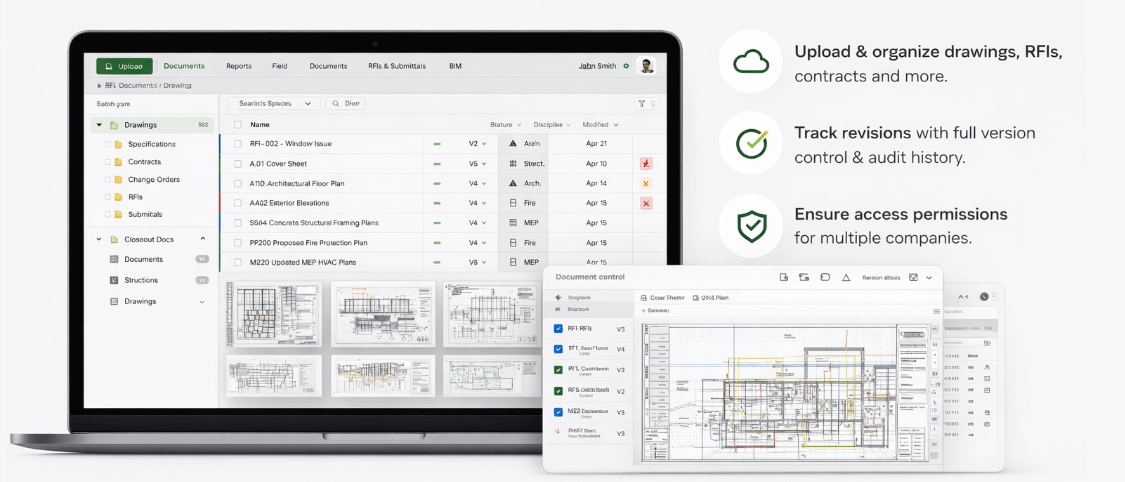Select the AA02 Exterior Elevations checkbox
The image size is (1125, 482).
coord(237,203)
